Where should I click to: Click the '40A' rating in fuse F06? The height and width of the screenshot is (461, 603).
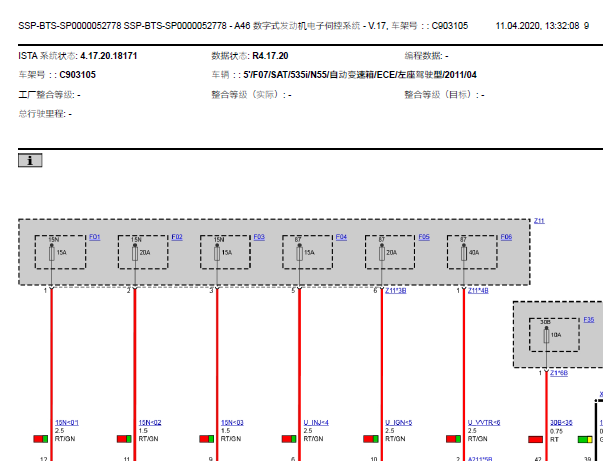pyautogui.click(x=474, y=253)
